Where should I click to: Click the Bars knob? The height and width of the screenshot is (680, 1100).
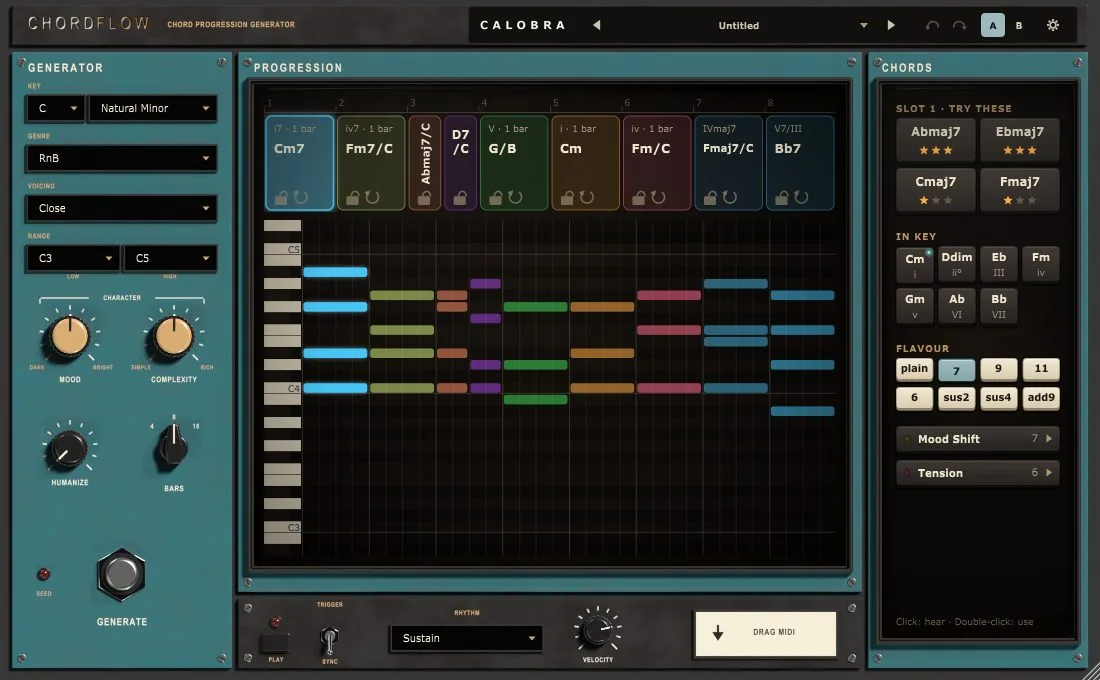(x=173, y=446)
